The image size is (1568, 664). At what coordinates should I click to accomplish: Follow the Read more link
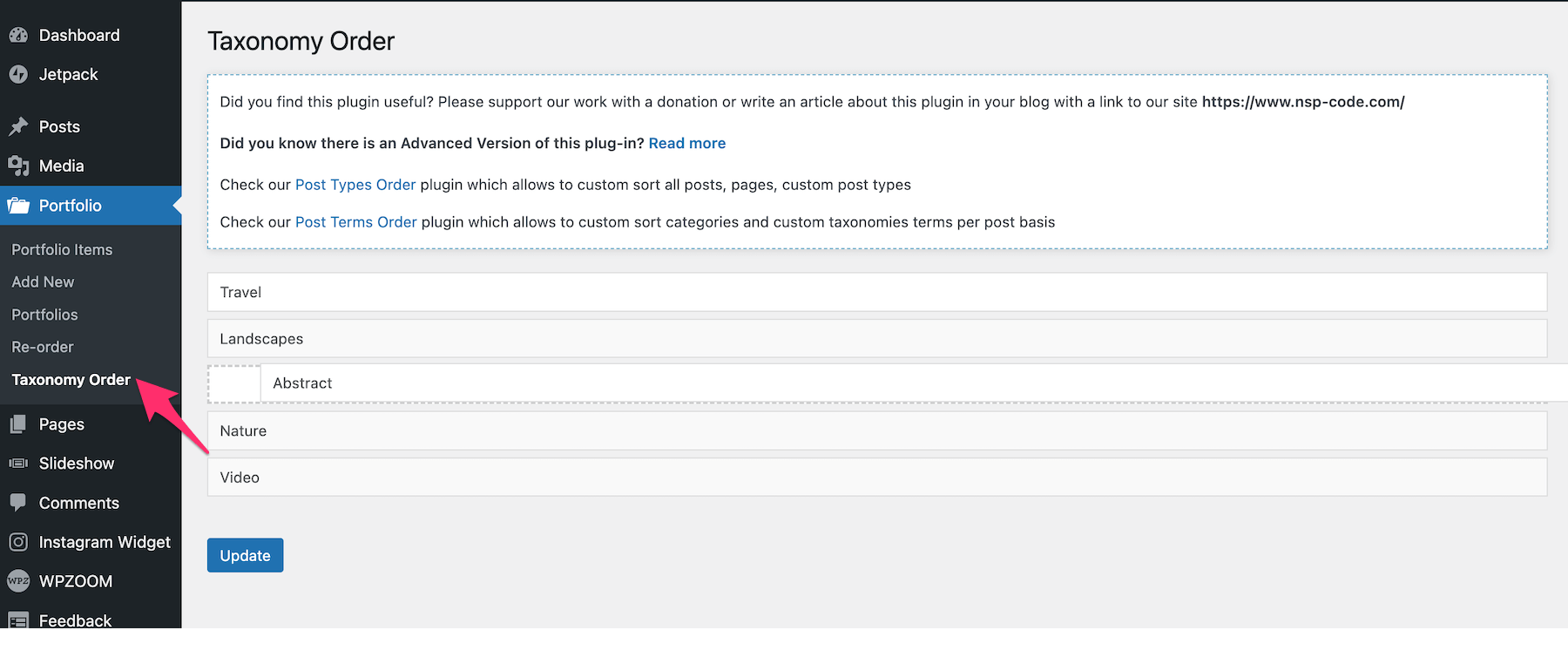click(x=686, y=144)
